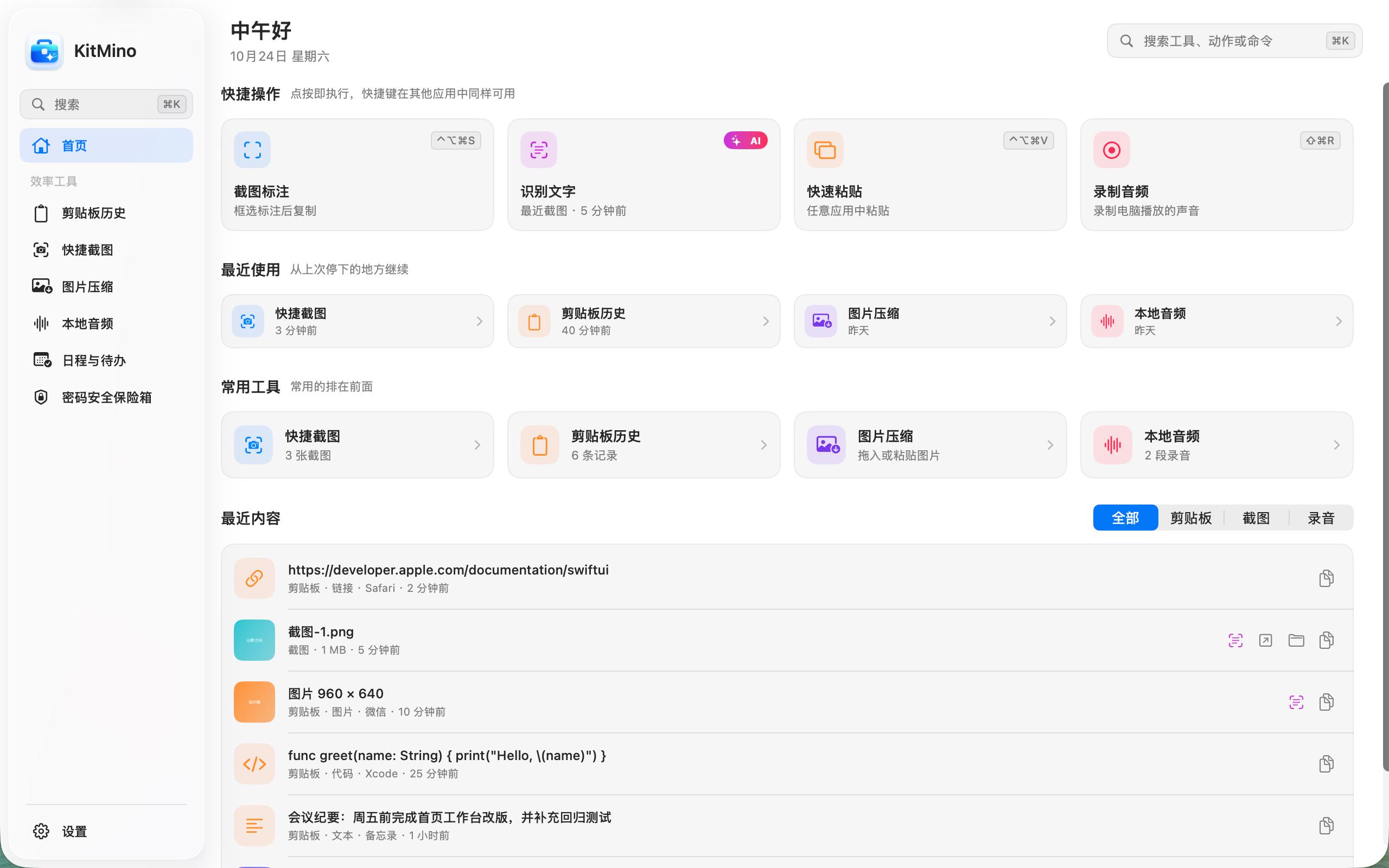1389x868 pixels.
Task: Click the 10月24日 星期六 date text
Action: coord(279,56)
